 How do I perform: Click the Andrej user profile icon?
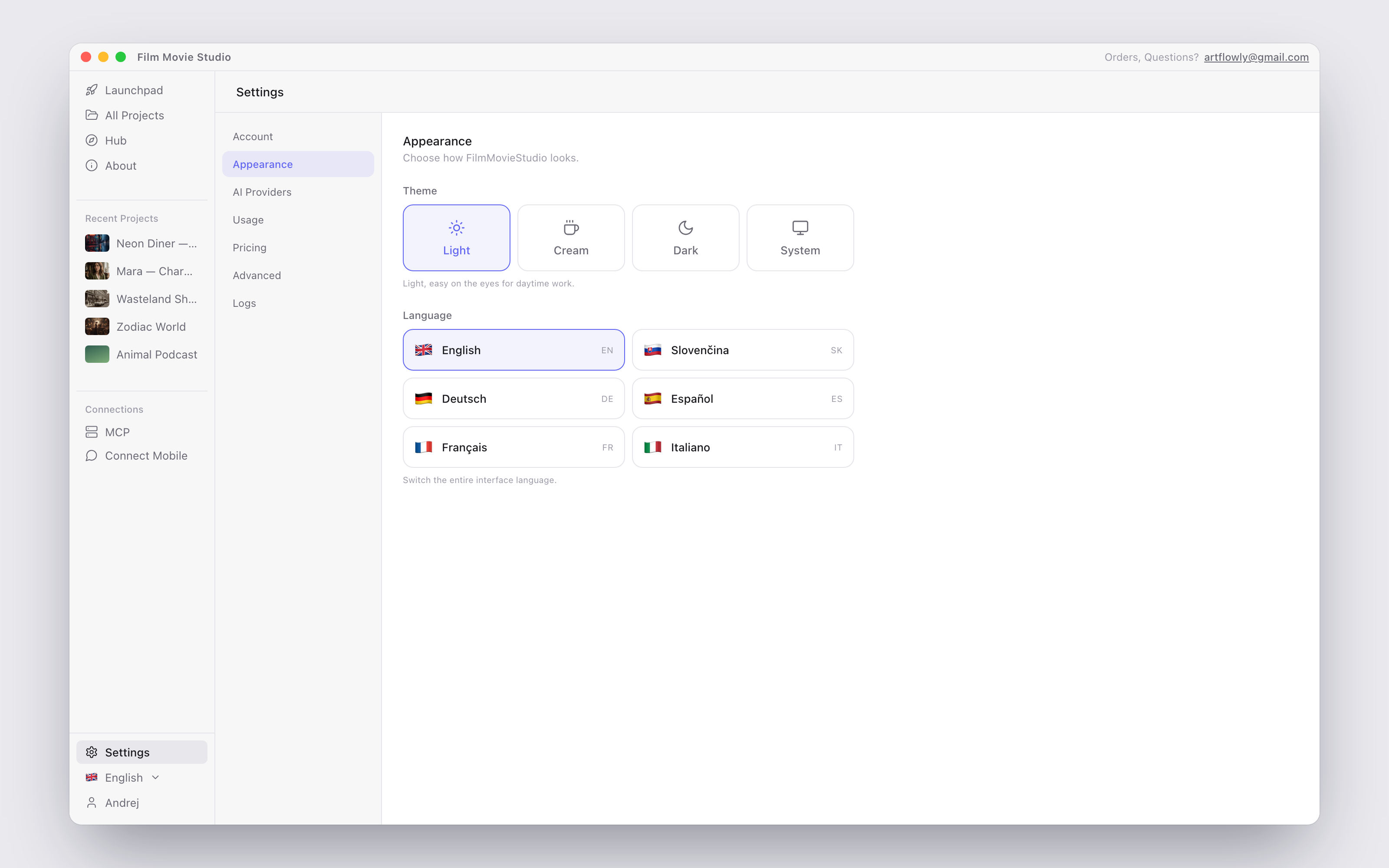coord(91,802)
